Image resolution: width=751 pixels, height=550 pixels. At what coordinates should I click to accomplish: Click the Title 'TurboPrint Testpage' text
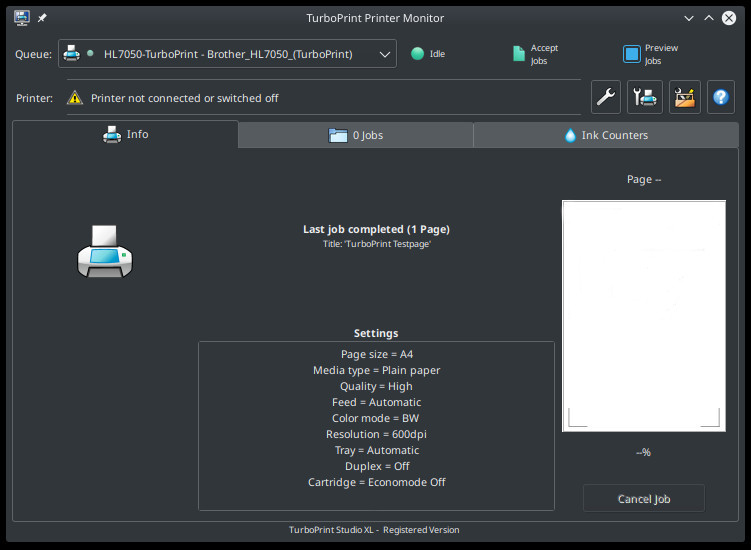376,244
